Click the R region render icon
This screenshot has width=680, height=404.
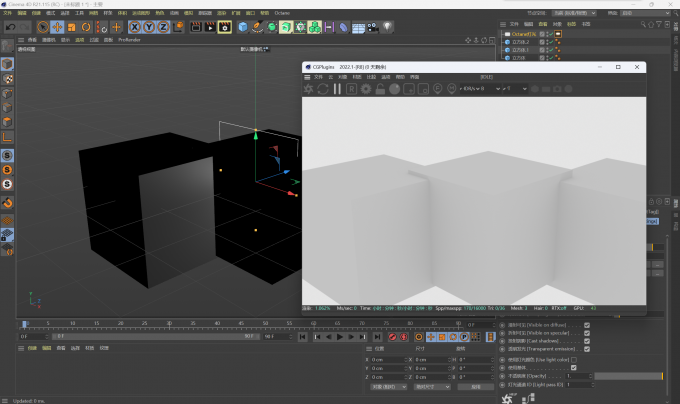(351, 89)
